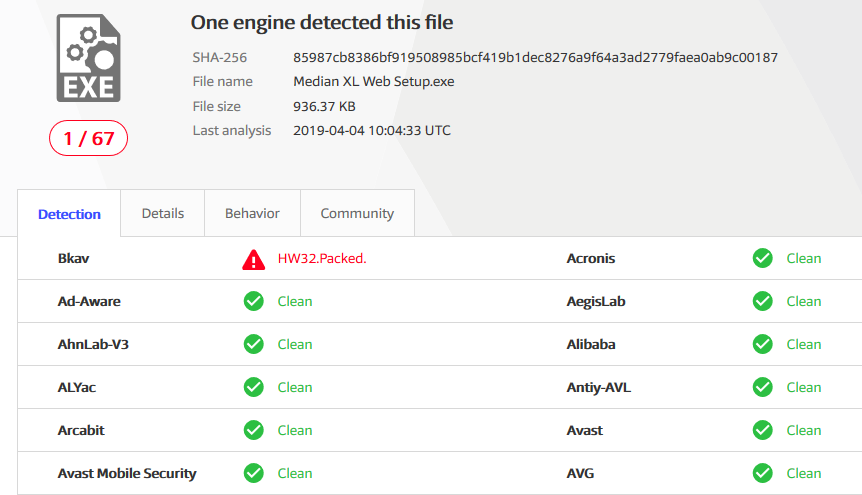Click the Clean result for AhnLab-V3
This screenshot has height=495, width=862.
pos(295,344)
